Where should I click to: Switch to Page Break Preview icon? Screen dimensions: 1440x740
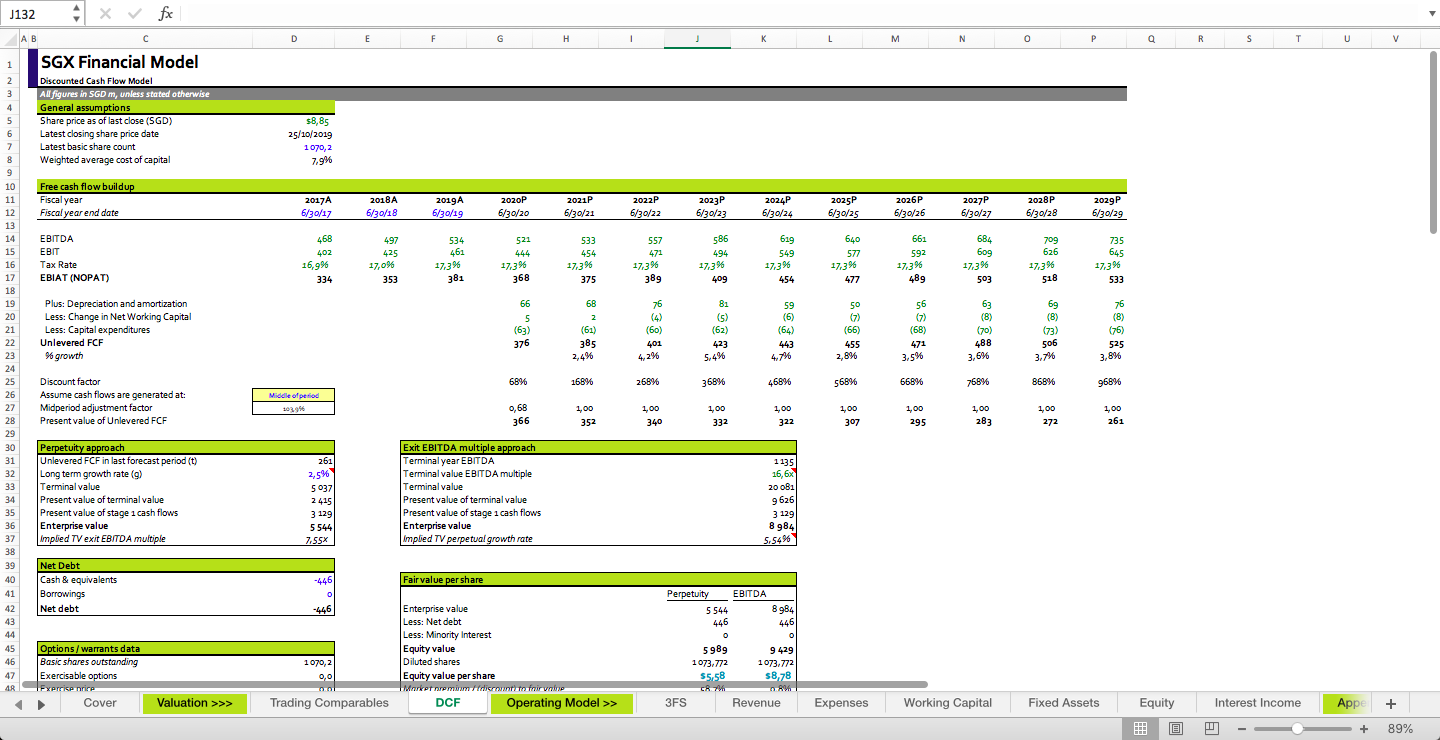(1211, 729)
